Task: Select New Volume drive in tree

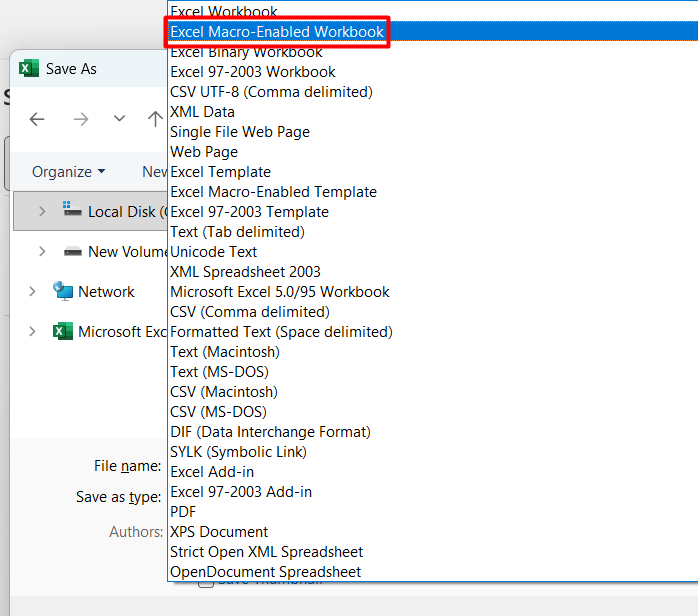Action: 116,251
